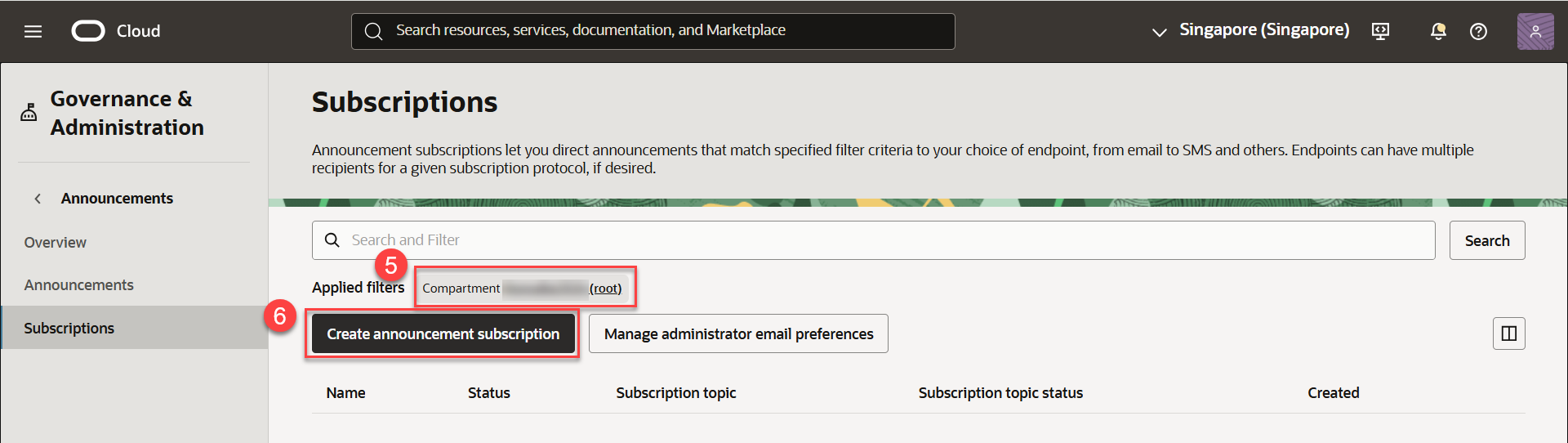Image resolution: width=1568 pixels, height=443 pixels.
Task: Click the Status column header
Action: click(x=488, y=393)
